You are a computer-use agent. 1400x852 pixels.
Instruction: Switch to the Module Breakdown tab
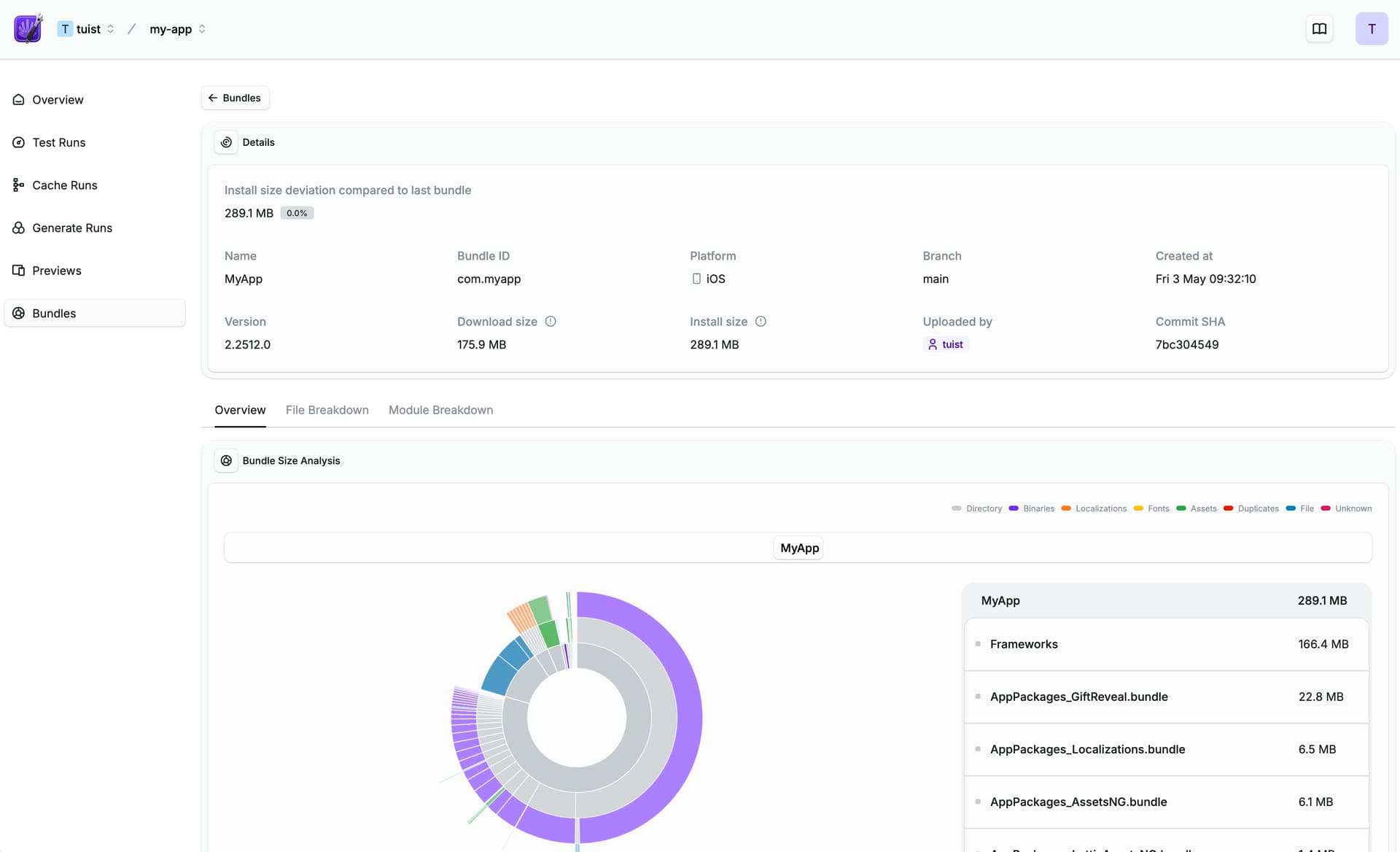coord(440,410)
